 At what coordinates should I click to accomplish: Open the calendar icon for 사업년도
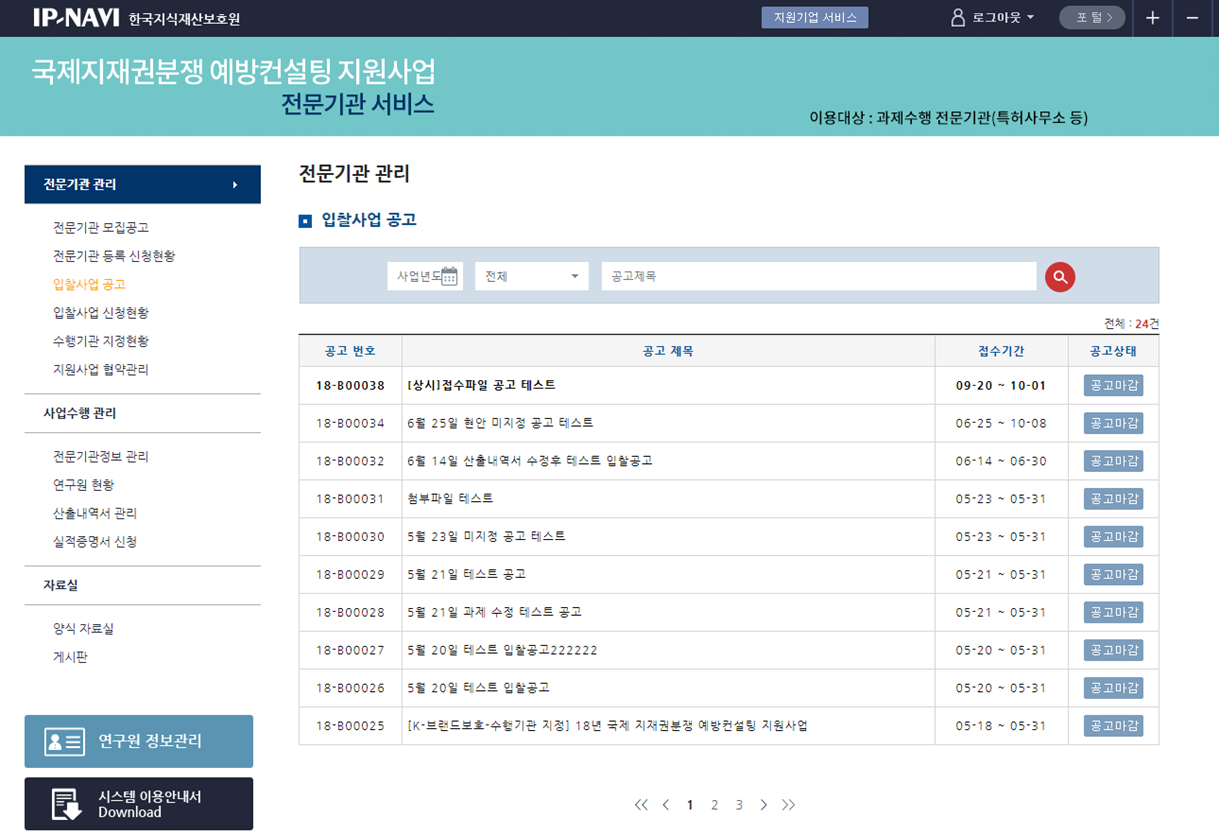(449, 276)
